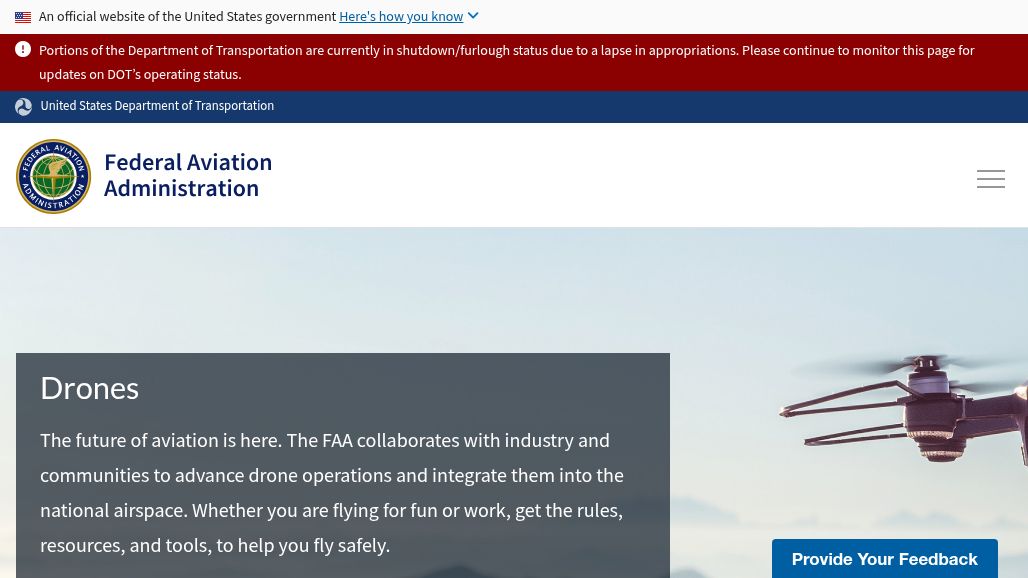Image resolution: width=1028 pixels, height=578 pixels.
Task: Click the red alert exclamation icon
Action: click(23, 50)
